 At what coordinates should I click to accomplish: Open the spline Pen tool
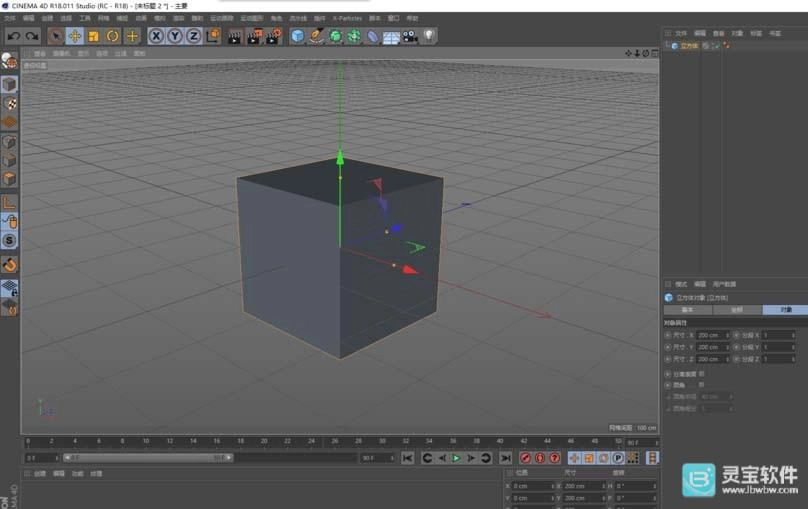pos(316,36)
